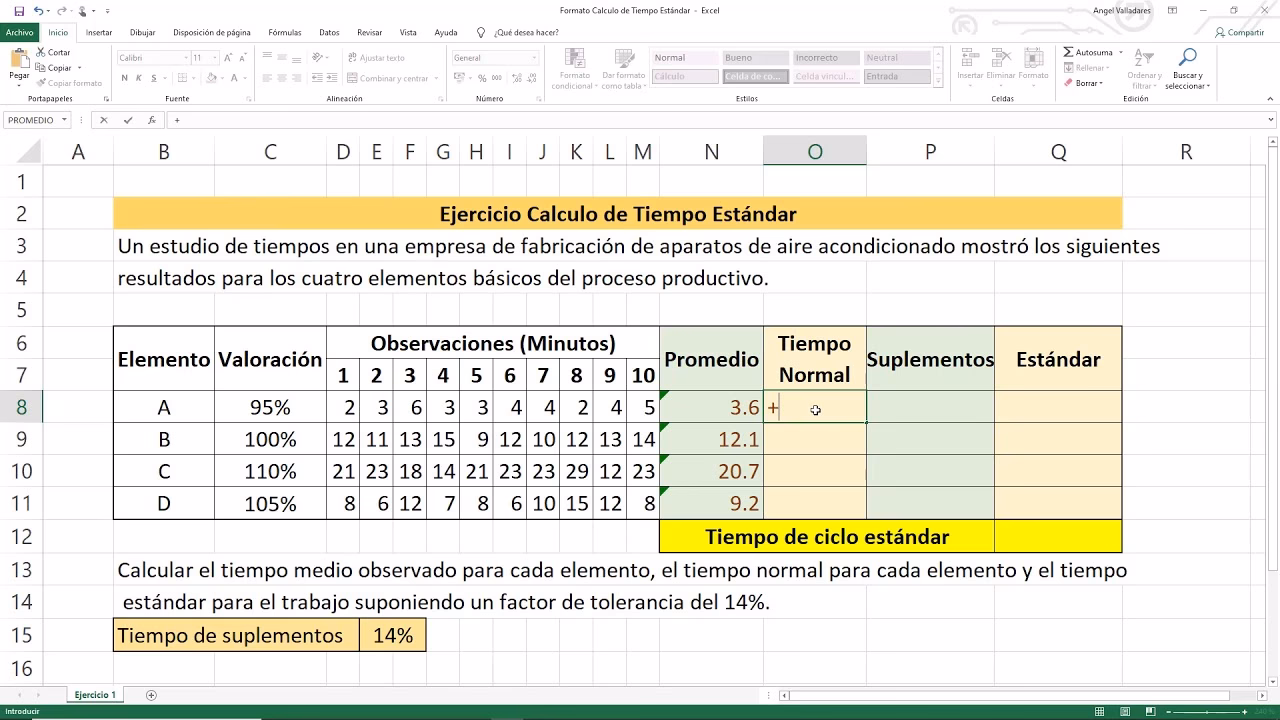Viewport: 1280px width, 720px height.
Task: Click the Autosuma icon
Action: (1068, 52)
